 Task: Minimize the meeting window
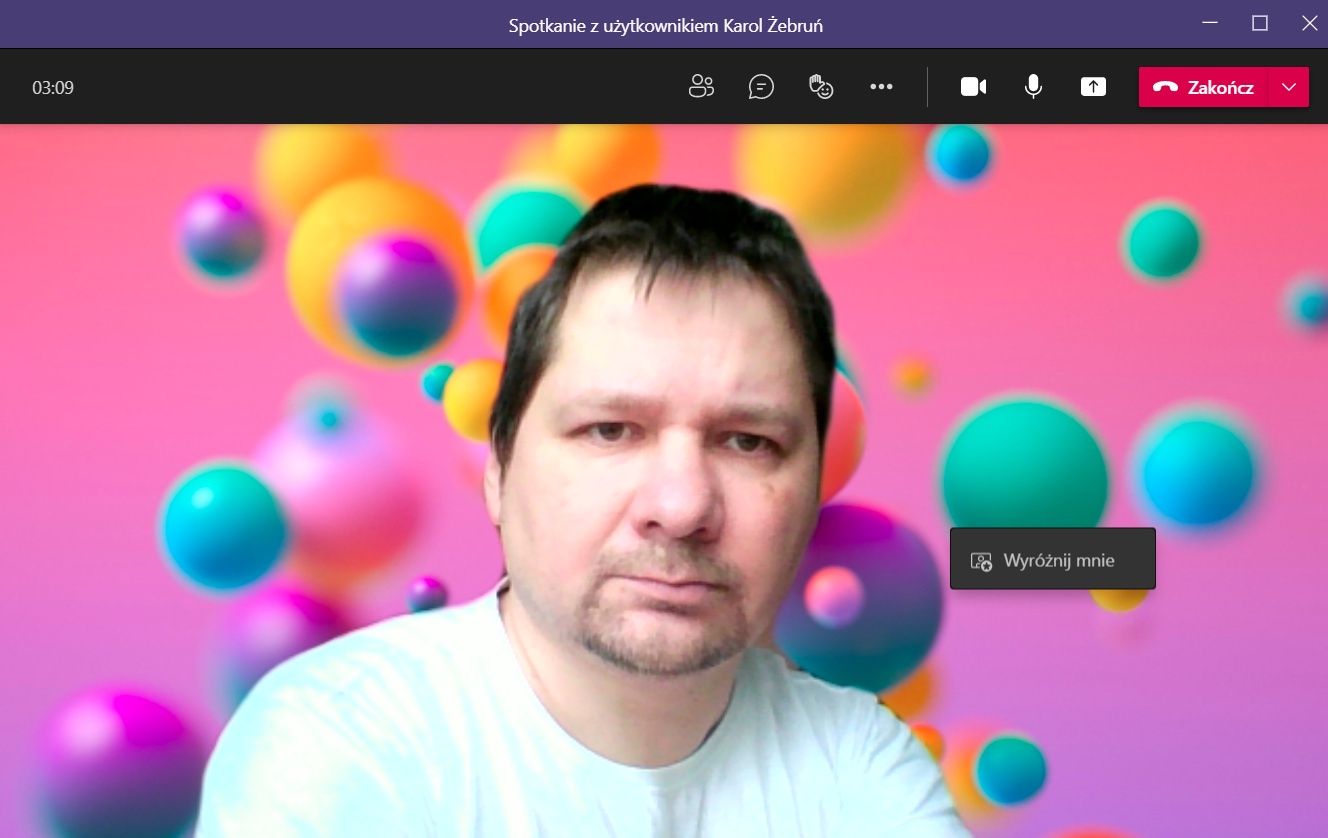[x=1210, y=24]
